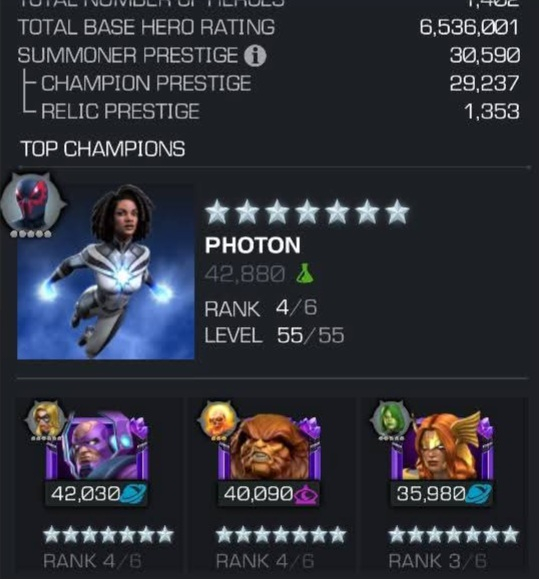This screenshot has height=579, width=539.
Task: Select the Relic Prestige row
Action: [x=270, y=111]
